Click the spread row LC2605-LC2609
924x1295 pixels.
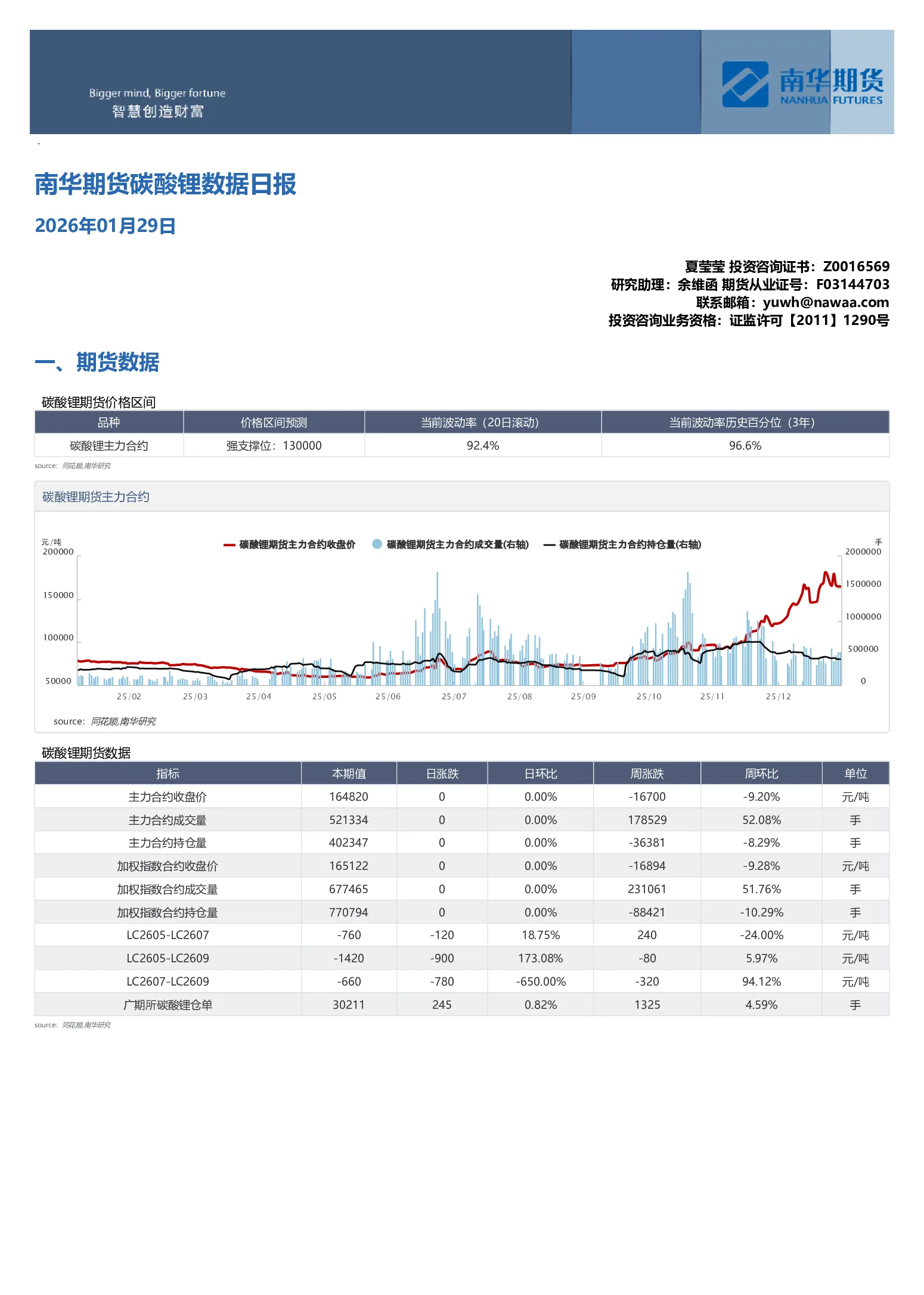point(168,959)
